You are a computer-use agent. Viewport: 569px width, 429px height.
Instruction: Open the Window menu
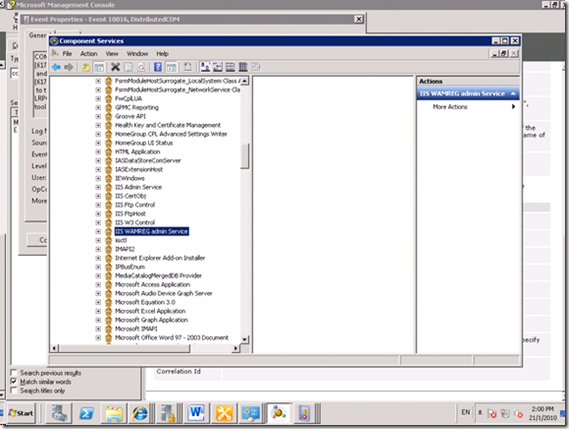137,54
